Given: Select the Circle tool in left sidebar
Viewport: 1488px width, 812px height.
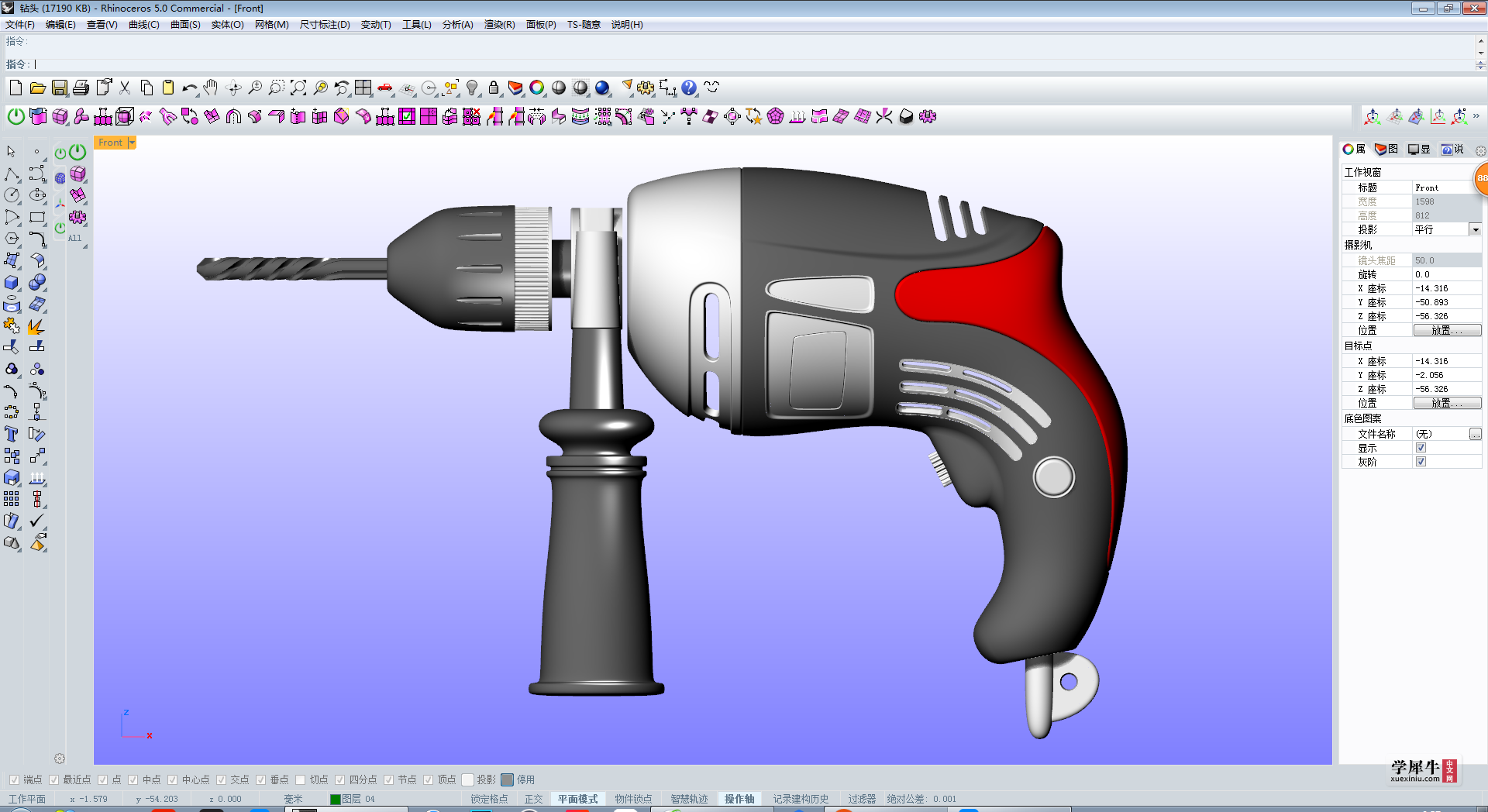Looking at the screenshot, I should pyautogui.click(x=12, y=195).
